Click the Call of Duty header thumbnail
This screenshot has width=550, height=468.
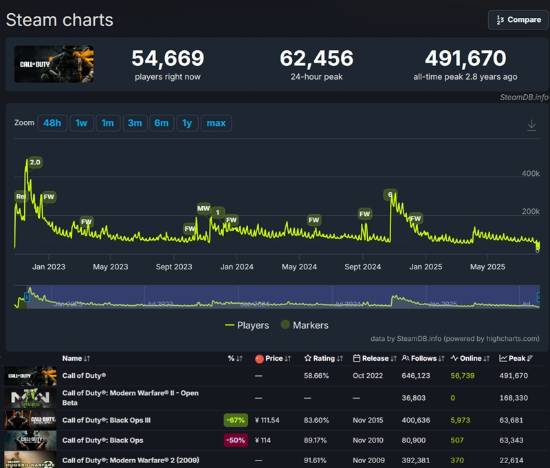pyautogui.click(x=54, y=64)
